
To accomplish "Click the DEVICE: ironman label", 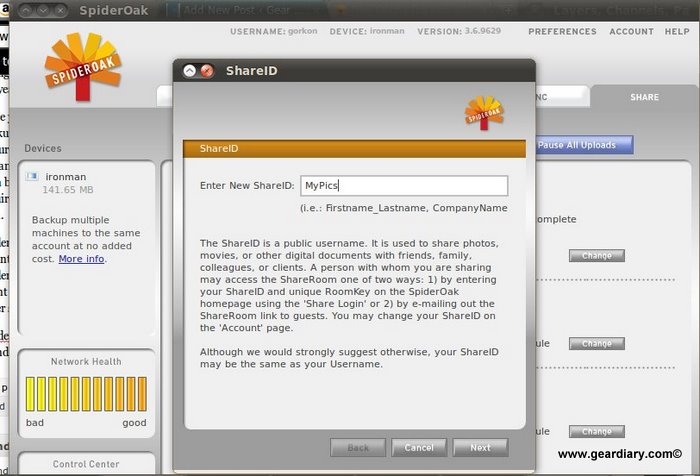I will point(367,31).
